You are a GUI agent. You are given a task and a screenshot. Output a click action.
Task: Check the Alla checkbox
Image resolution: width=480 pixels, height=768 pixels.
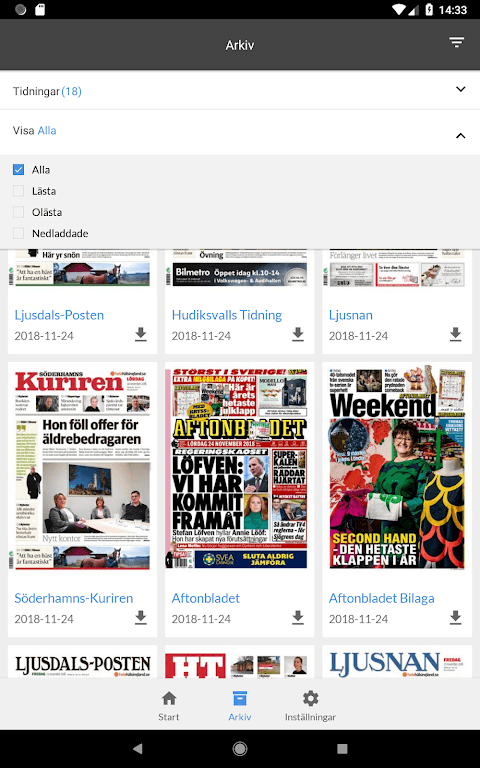[18, 169]
